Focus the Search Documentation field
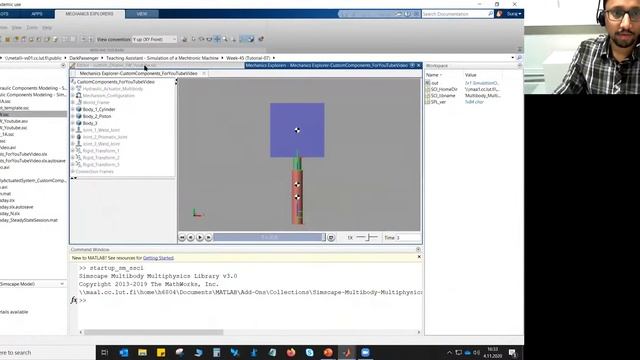640x360 pixels. 454,14
